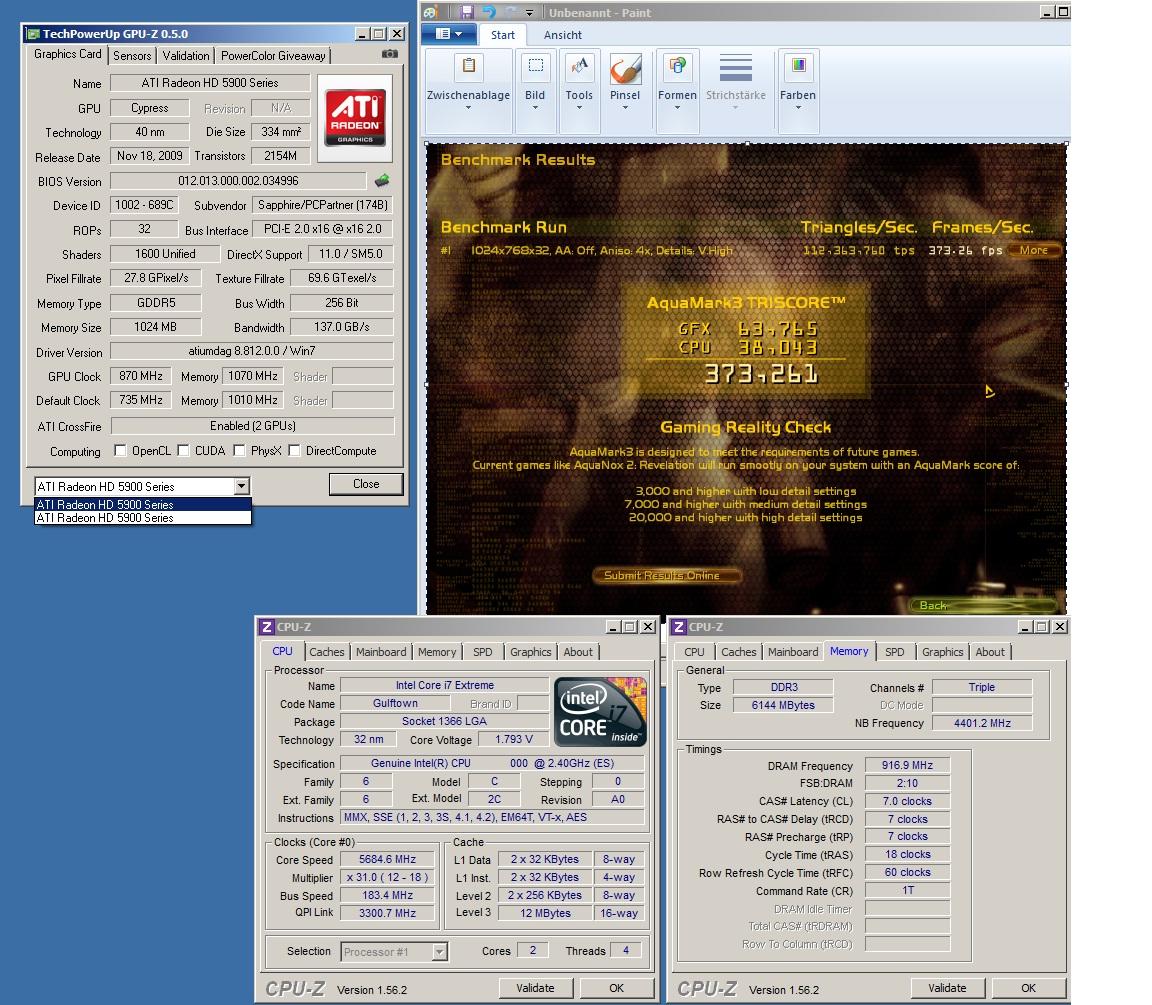The height and width of the screenshot is (1005, 1152).
Task: Open the Paint application menu button
Action: (x=448, y=34)
